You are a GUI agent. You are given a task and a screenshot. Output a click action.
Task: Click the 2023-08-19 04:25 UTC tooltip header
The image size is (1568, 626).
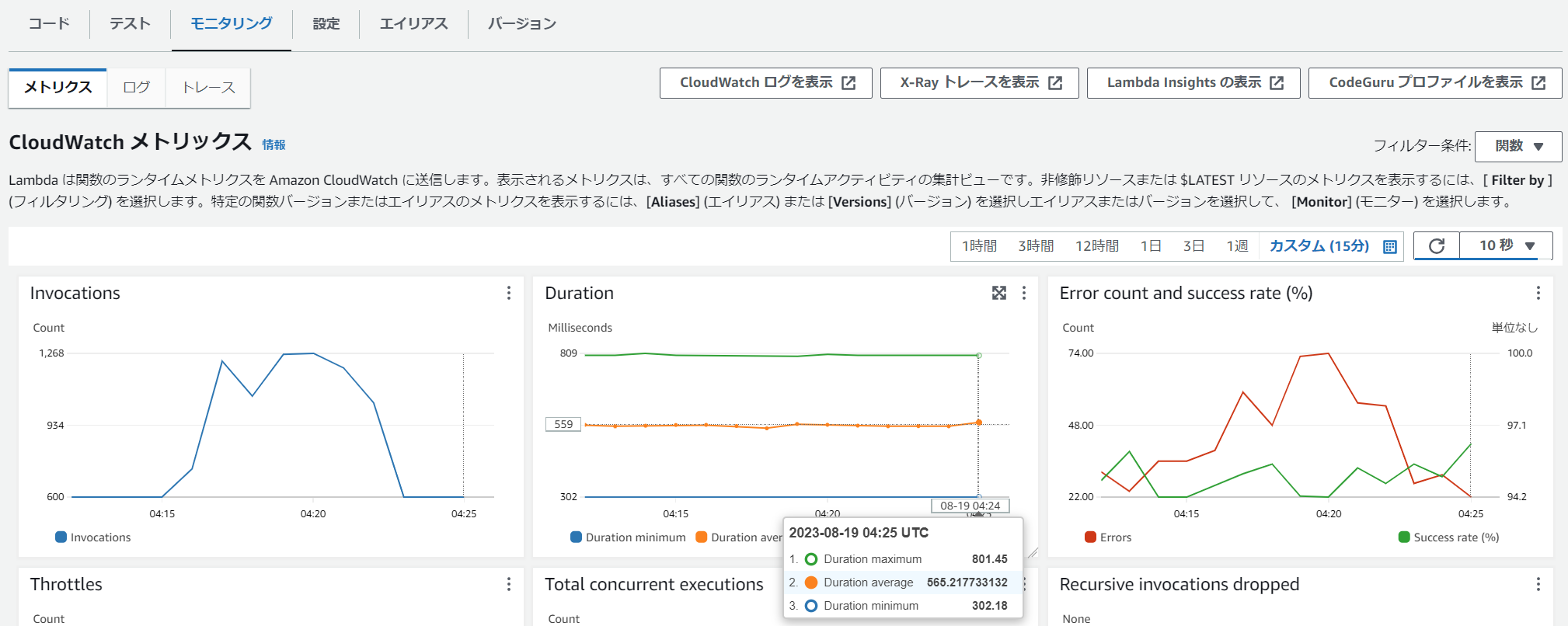click(x=859, y=533)
